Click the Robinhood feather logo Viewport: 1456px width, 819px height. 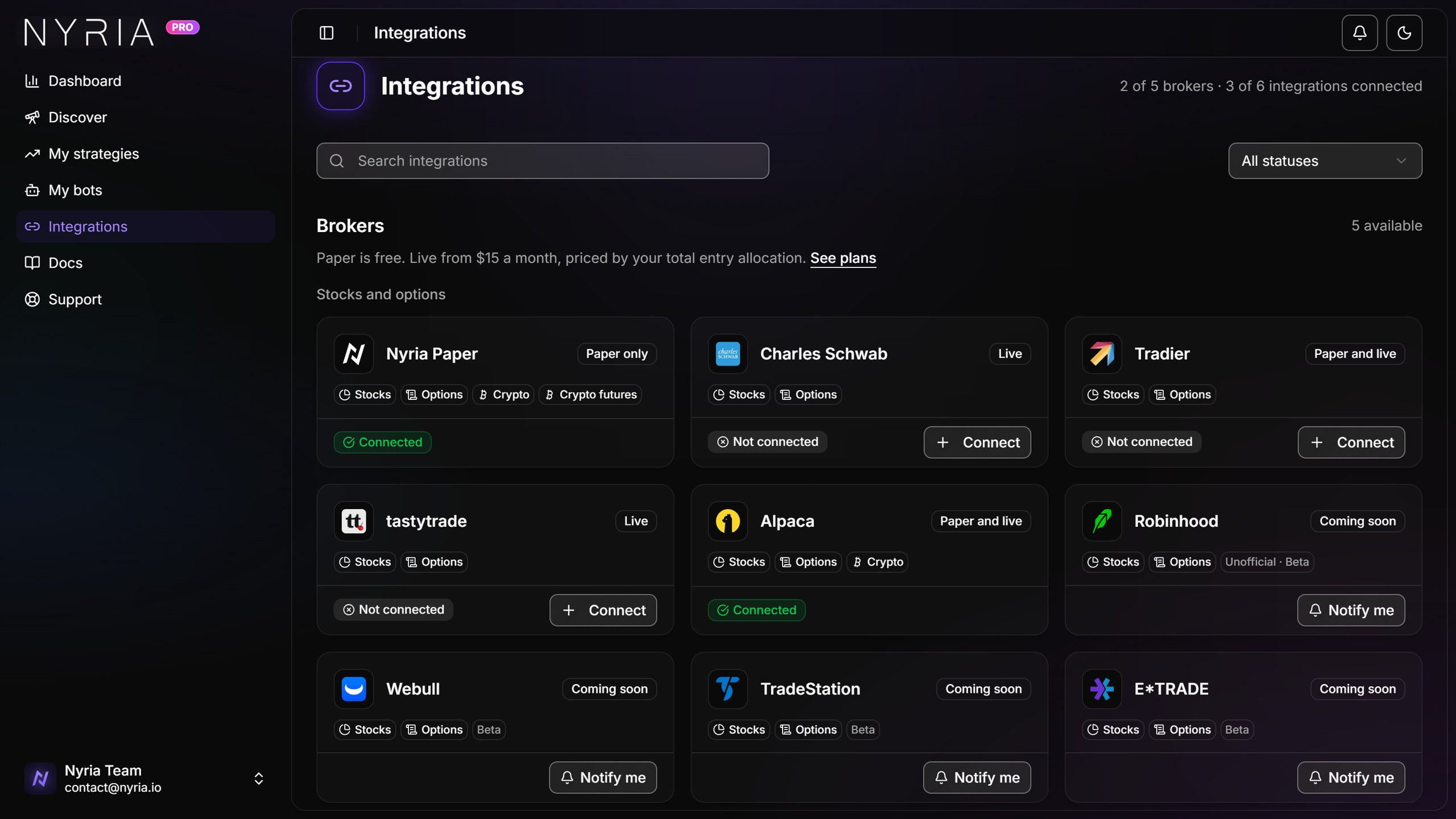coord(1102,521)
